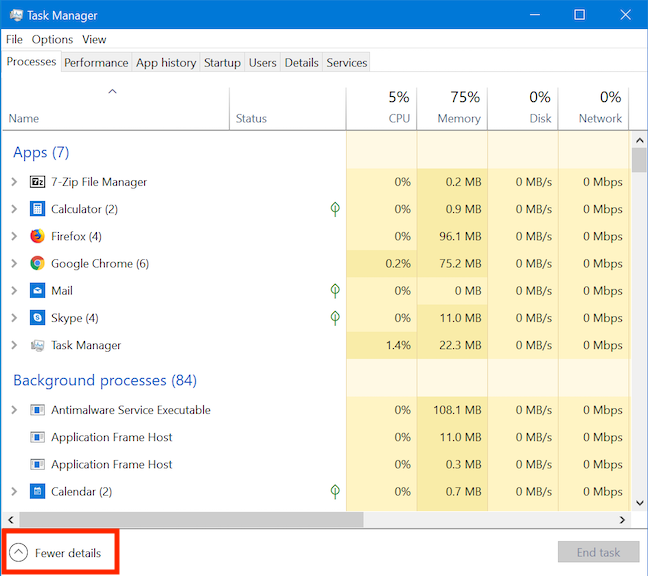
Task: Switch to the Services tab
Action: pyautogui.click(x=347, y=62)
